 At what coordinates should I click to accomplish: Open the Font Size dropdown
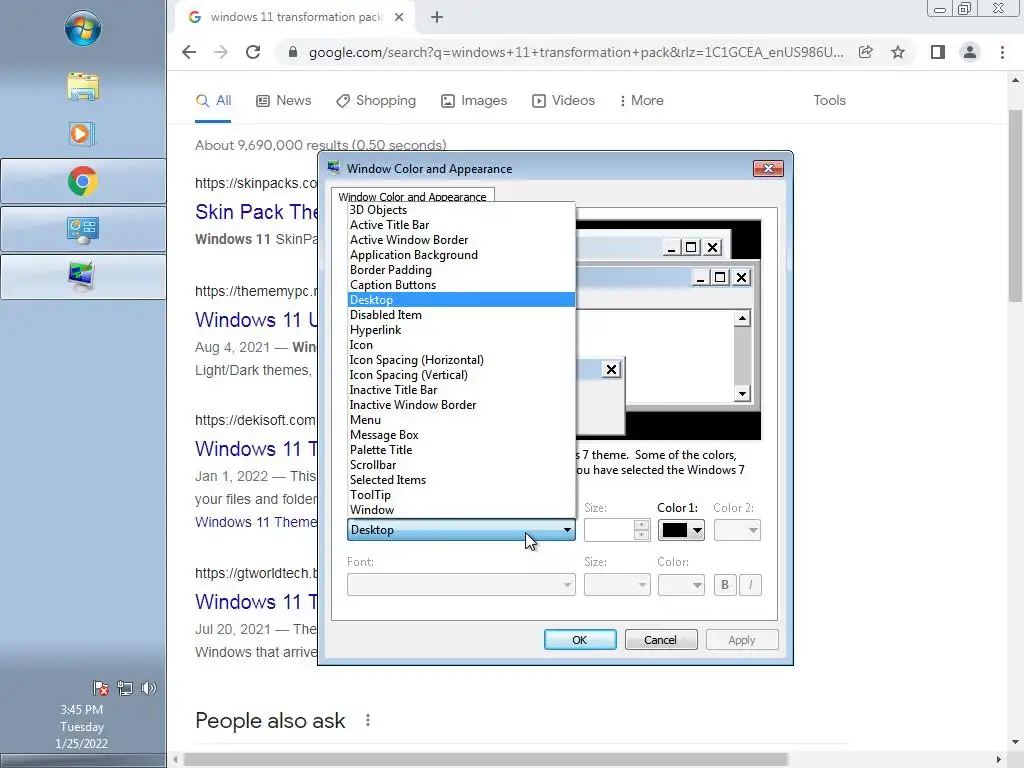[617, 584]
